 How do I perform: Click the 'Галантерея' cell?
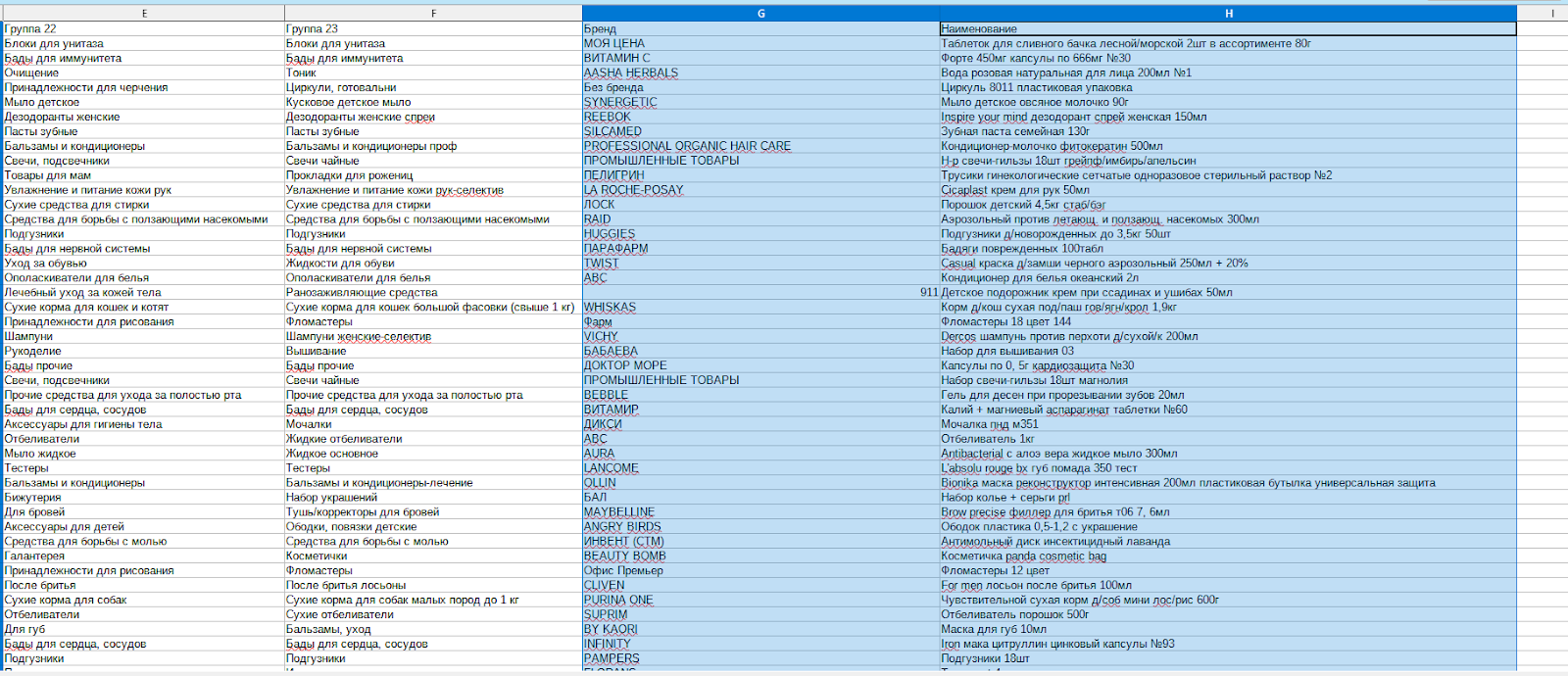144,555
